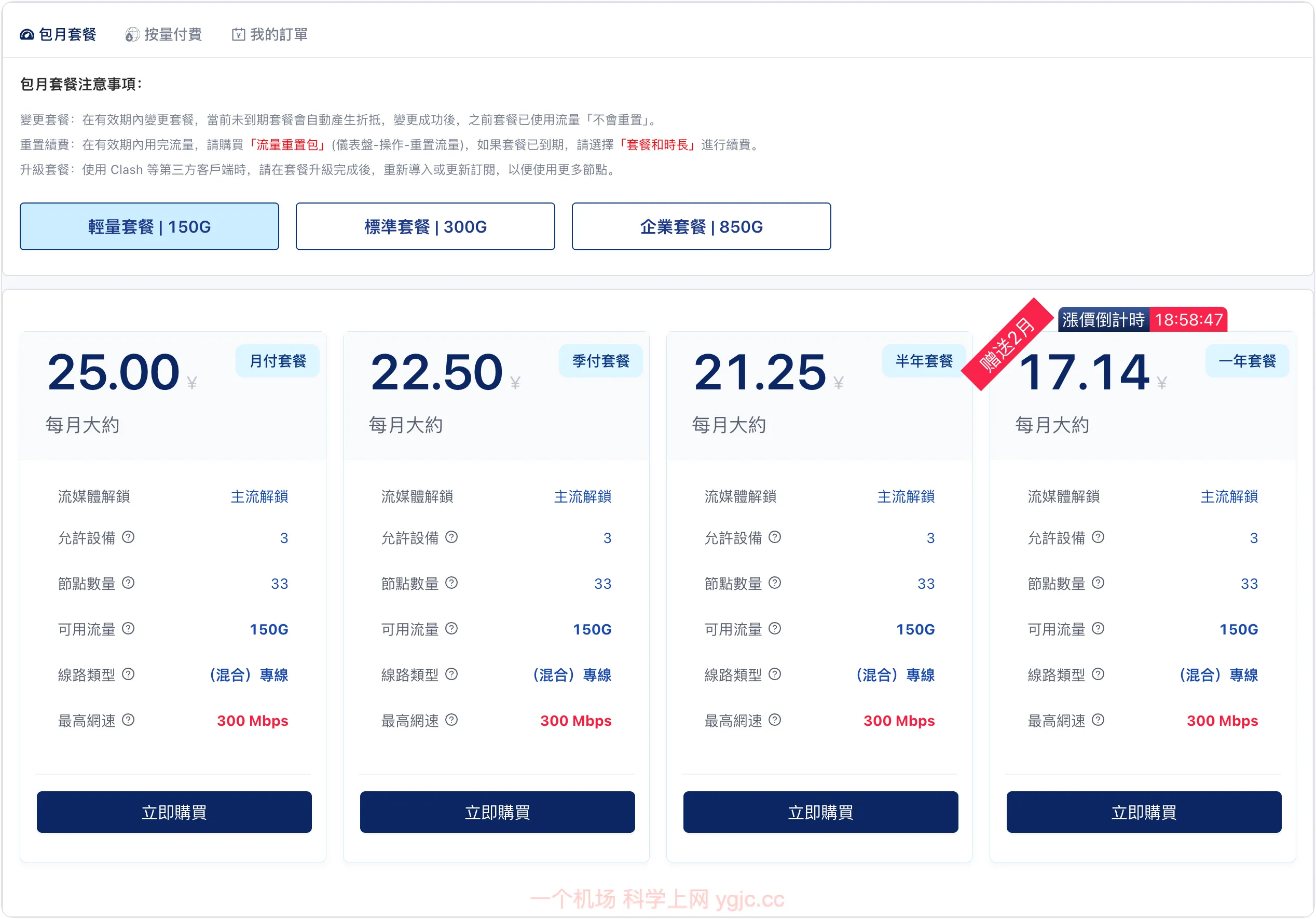This screenshot has width=1316, height=919.
Task: Click help icon next to 最高網速 in yearly plan
Action: [x=1098, y=720]
